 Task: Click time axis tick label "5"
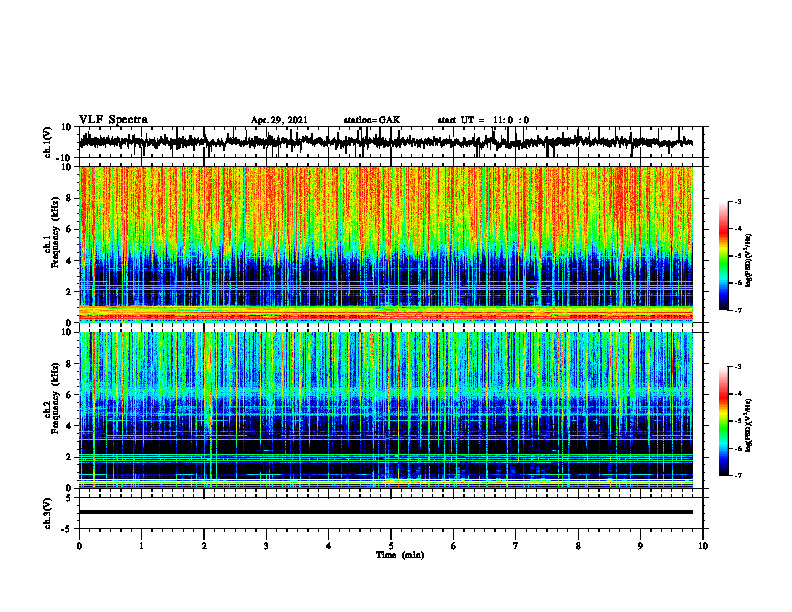click(391, 546)
